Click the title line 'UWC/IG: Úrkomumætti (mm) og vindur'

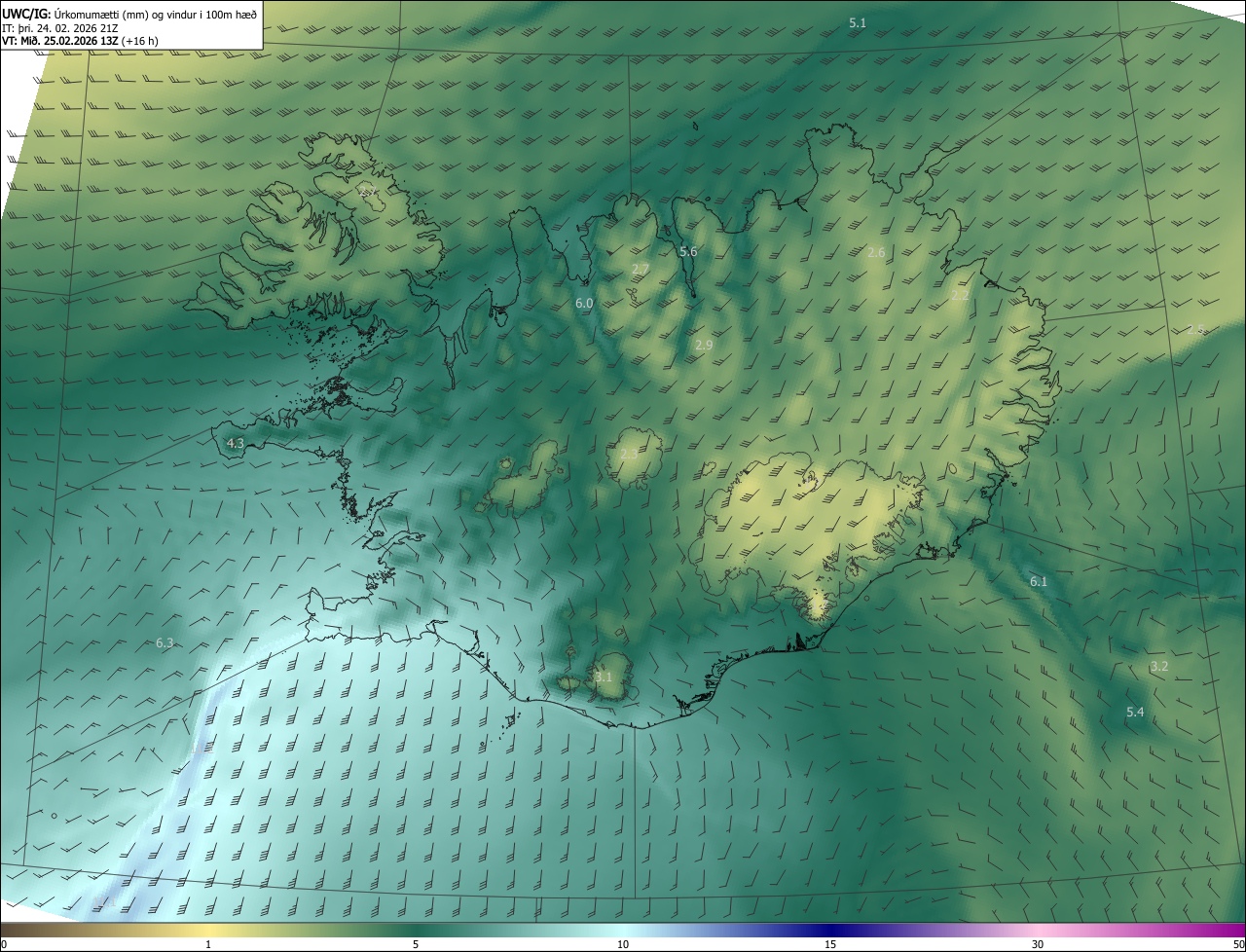pos(129,14)
